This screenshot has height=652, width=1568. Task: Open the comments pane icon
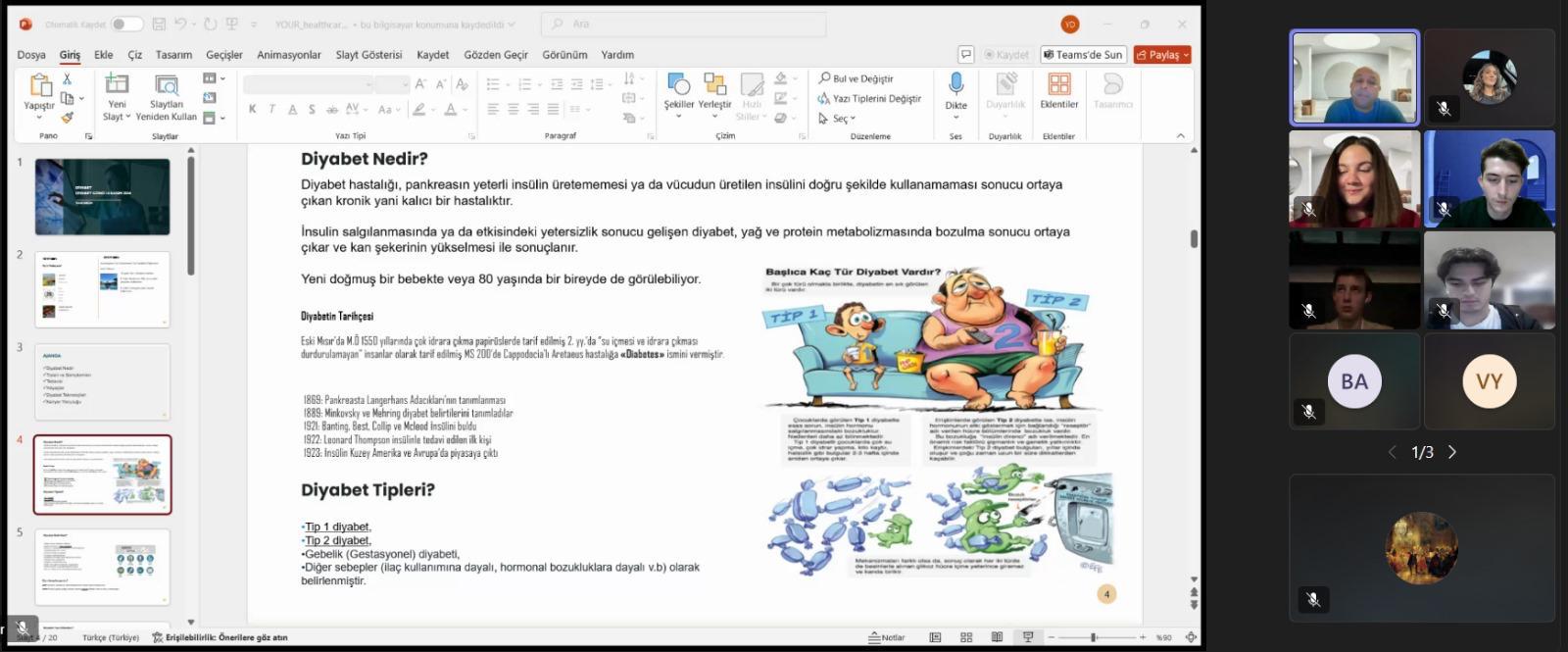coord(966,55)
